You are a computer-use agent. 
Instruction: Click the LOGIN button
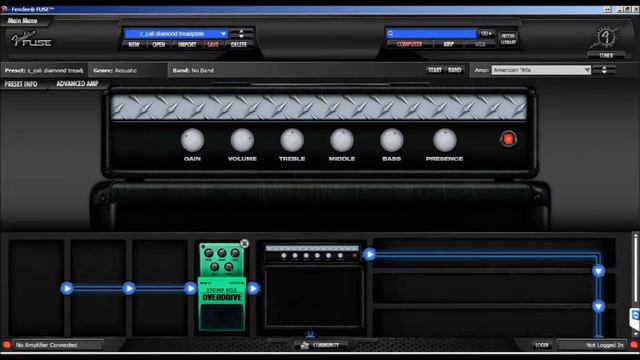pos(542,345)
